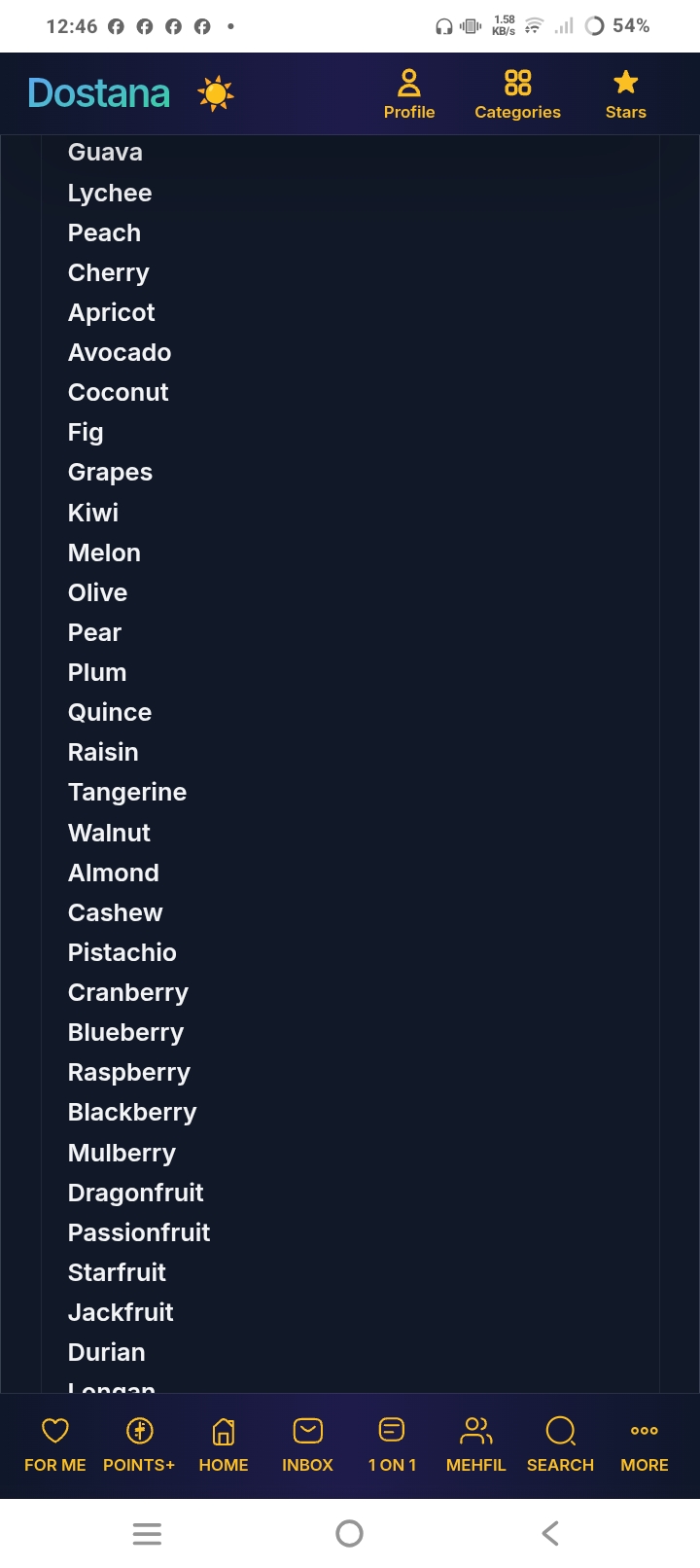Tap the Dragonfruit text item

tap(136, 1193)
